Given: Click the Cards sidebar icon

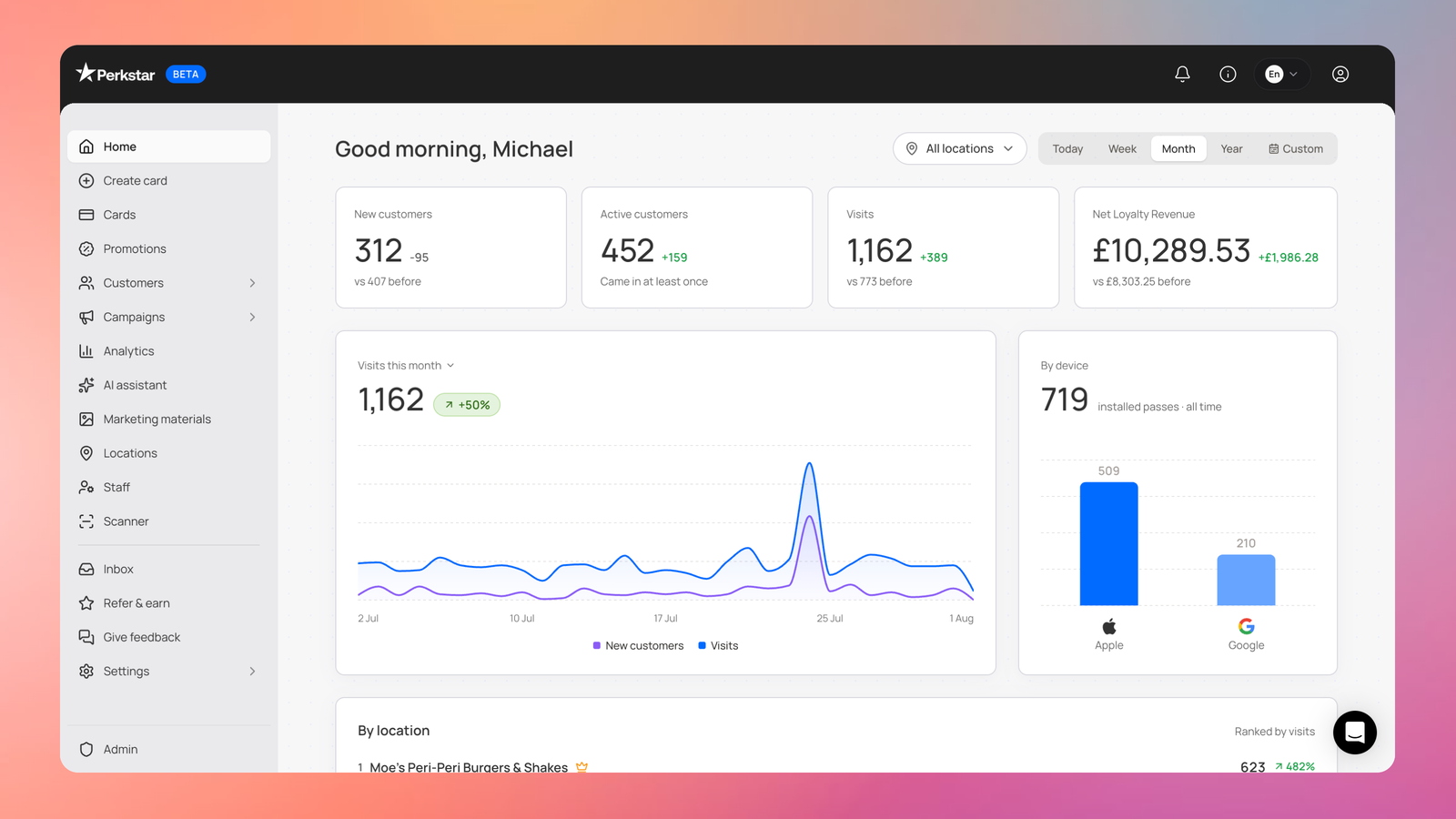Looking at the screenshot, I should point(86,215).
